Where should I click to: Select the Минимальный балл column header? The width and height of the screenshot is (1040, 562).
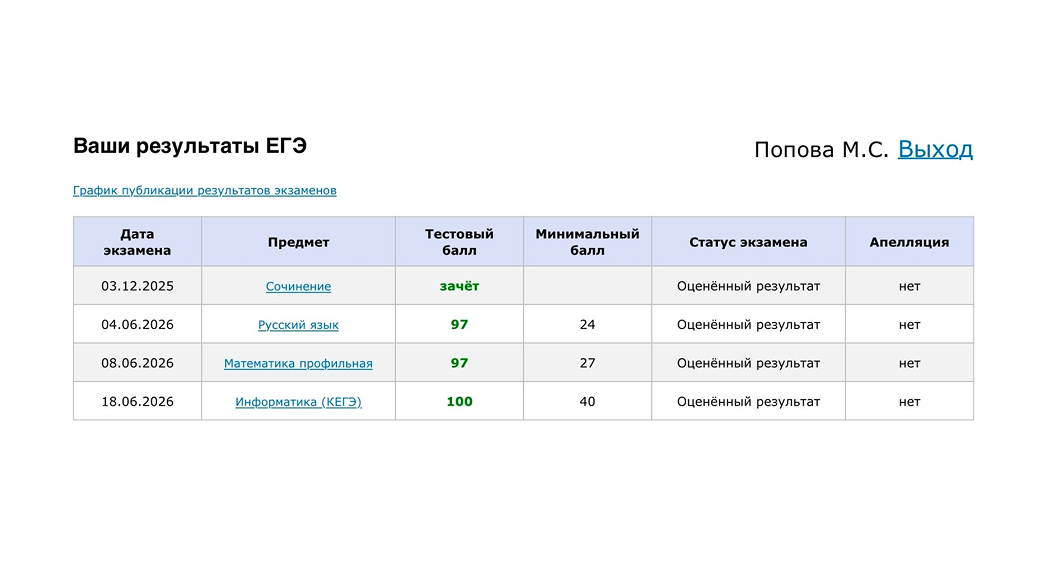click(588, 242)
